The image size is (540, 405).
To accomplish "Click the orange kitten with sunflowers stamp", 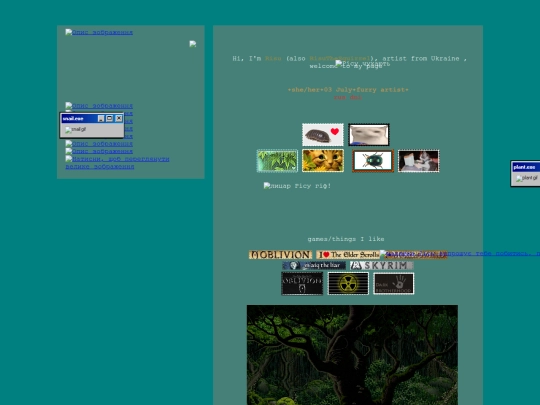I will [323, 161].
